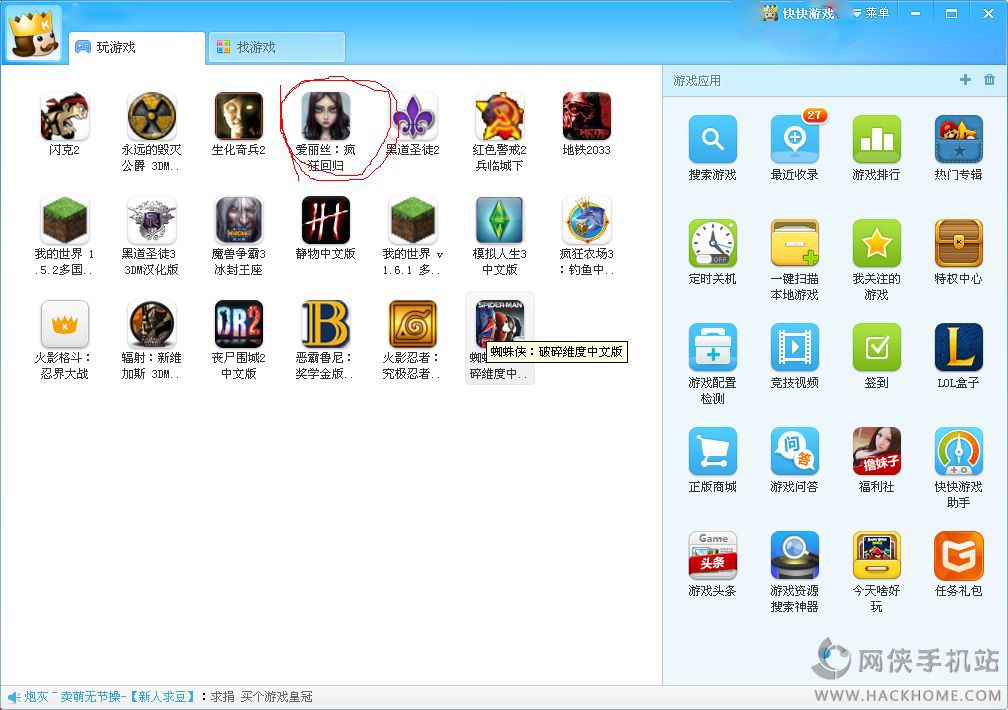Click the king mascot avatar logo
The height and width of the screenshot is (710, 1008).
pyautogui.click(x=33, y=34)
